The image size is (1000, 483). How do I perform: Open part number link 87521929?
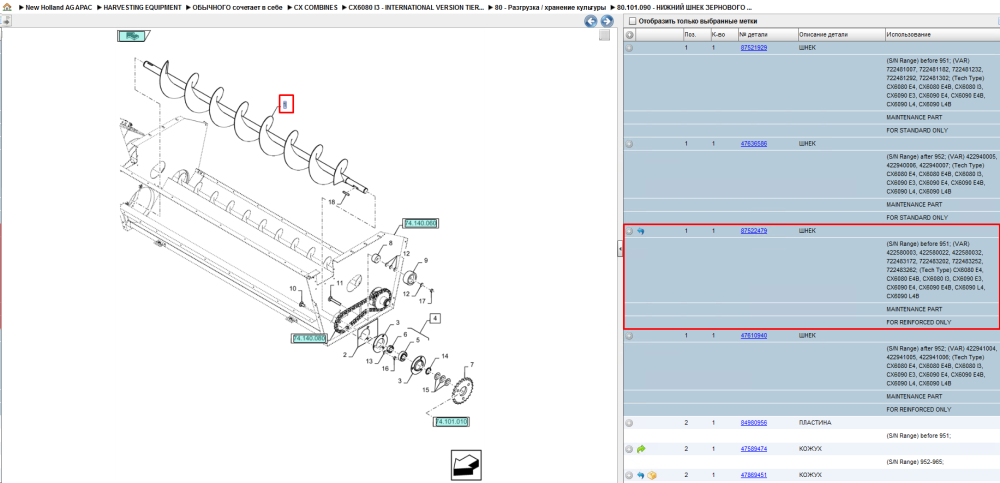[x=753, y=48]
